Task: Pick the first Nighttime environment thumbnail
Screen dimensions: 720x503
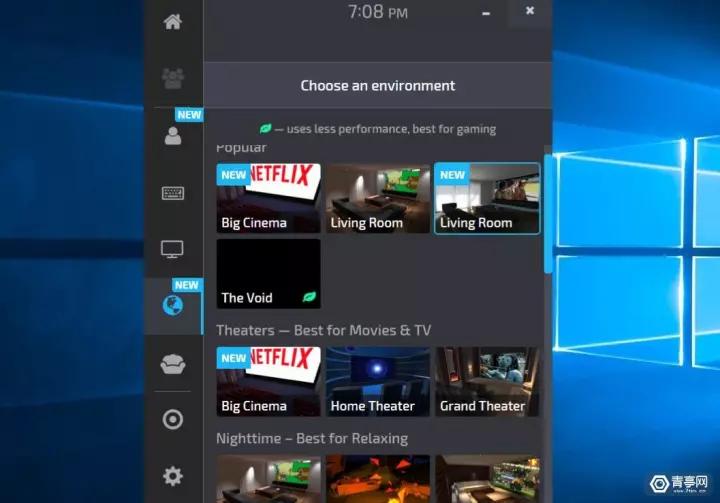Action: pyautogui.click(x=269, y=479)
